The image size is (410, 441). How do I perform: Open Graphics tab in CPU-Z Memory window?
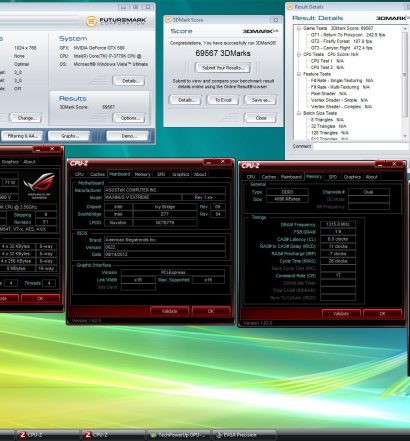click(x=352, y=177)
